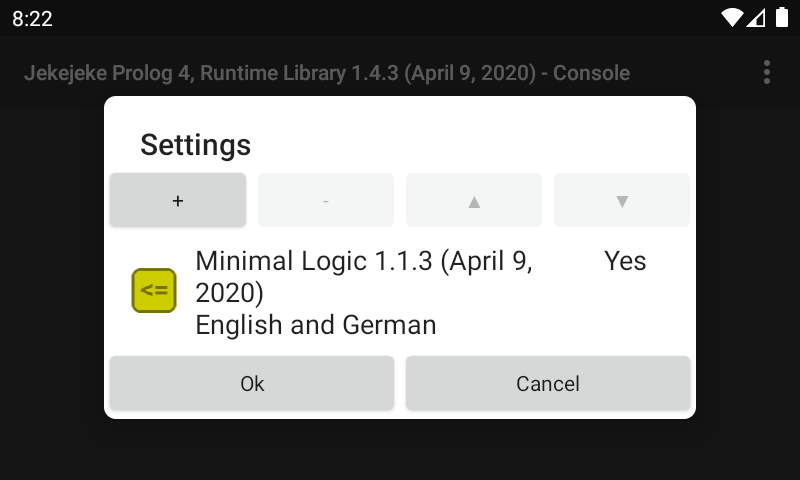
Task: Click the dimmed console area below the dialog
Action: [x=400, y=450]
